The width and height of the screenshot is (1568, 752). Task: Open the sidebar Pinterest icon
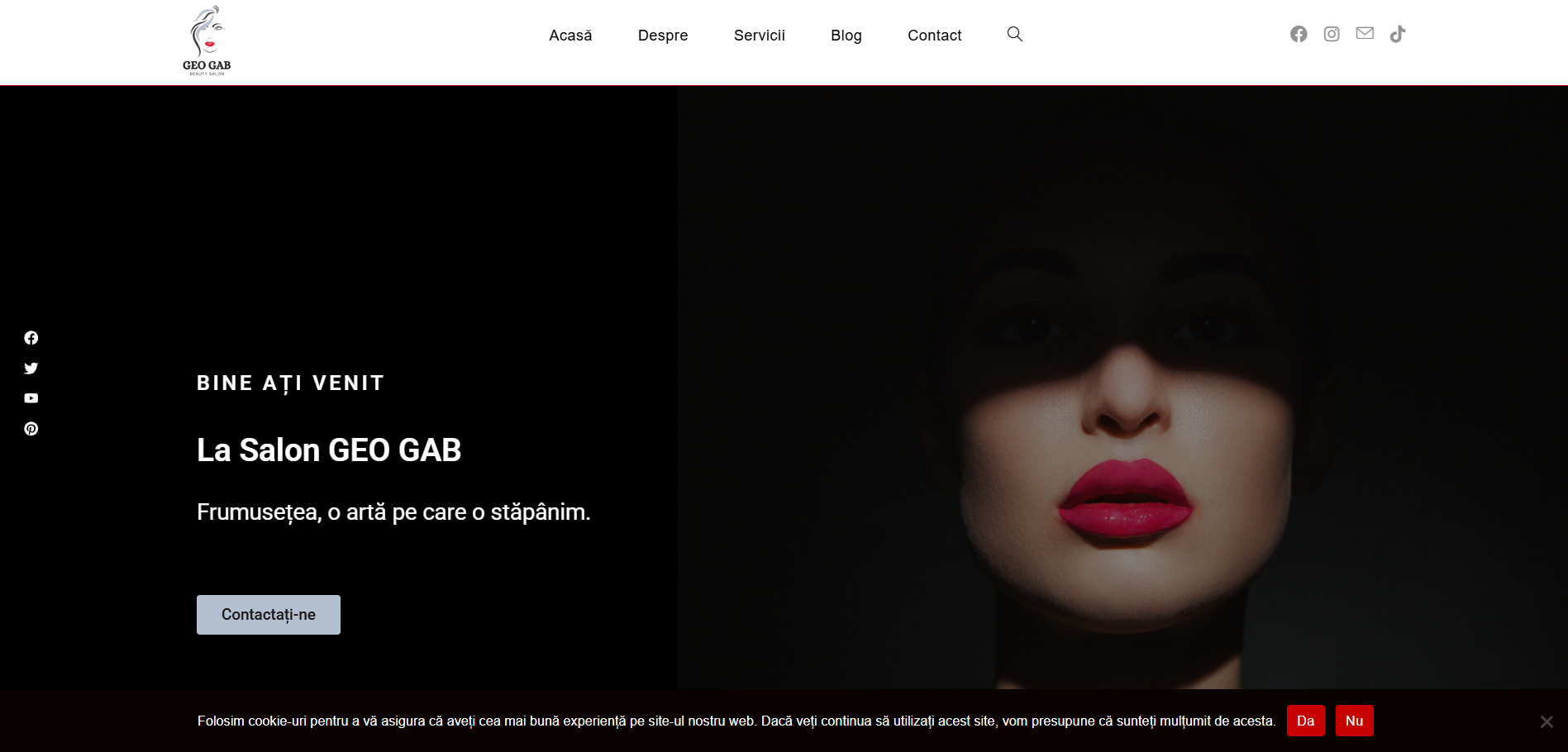(x=31, y=429)
